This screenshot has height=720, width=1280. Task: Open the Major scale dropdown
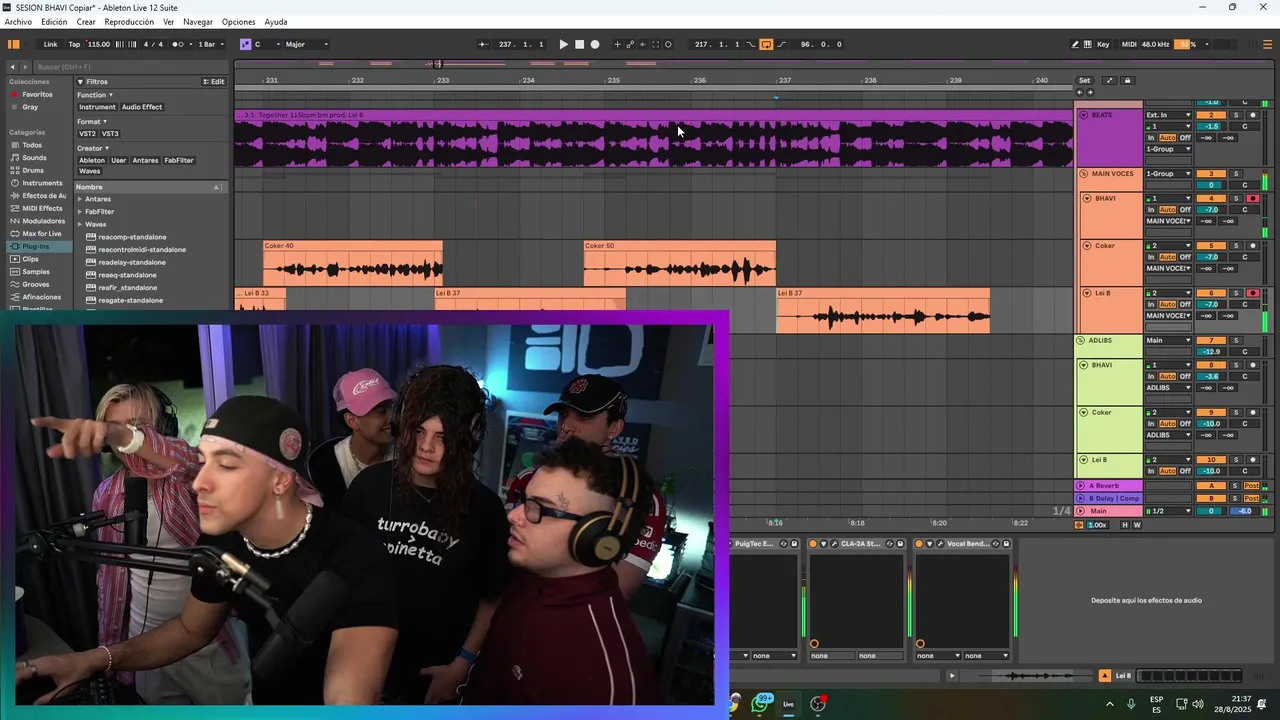306,44
